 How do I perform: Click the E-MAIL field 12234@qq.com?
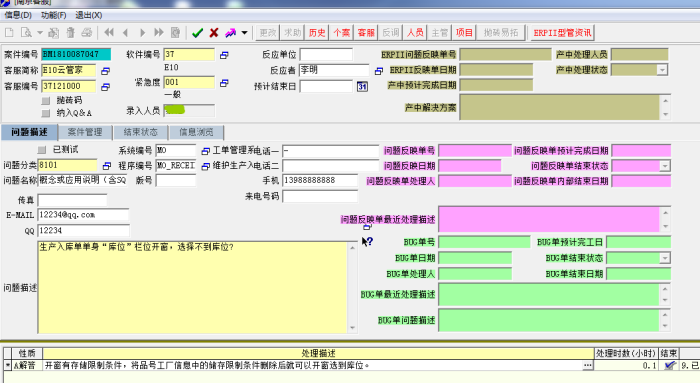coord(83,215)
